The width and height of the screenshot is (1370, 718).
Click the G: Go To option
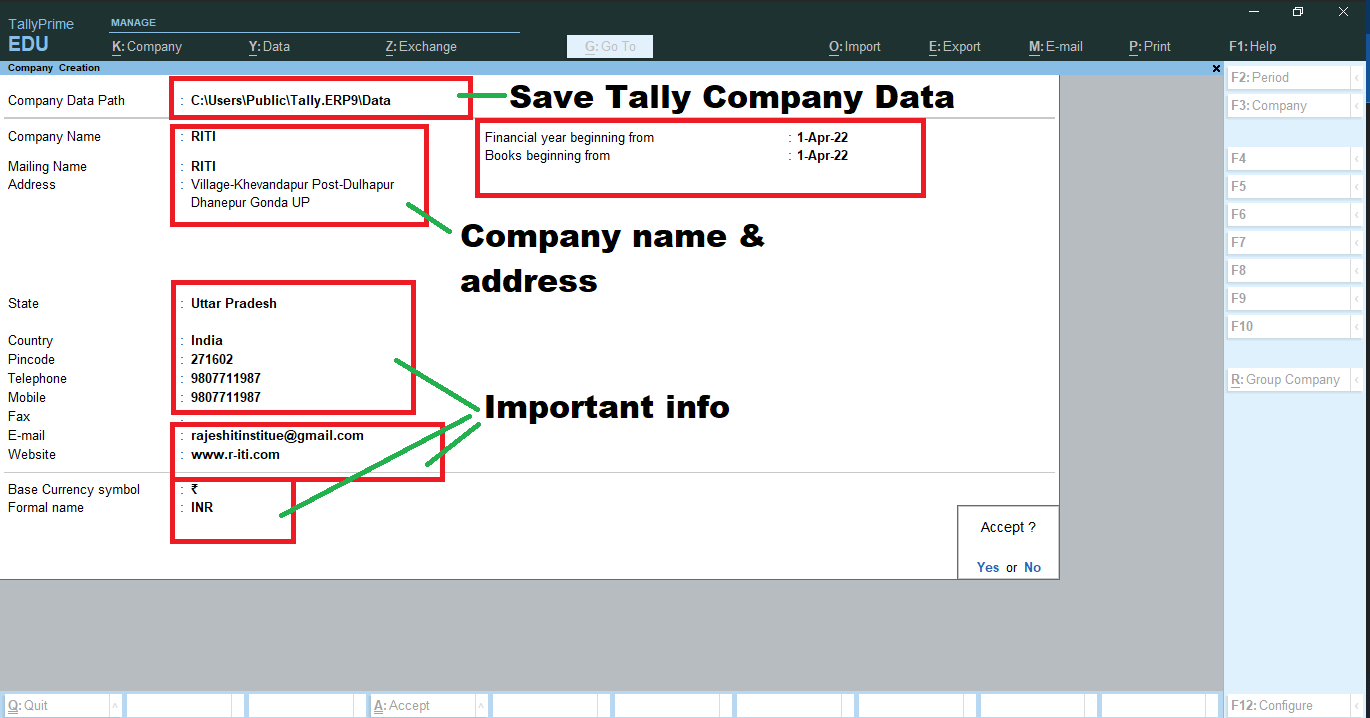click(x=609, y=46)
